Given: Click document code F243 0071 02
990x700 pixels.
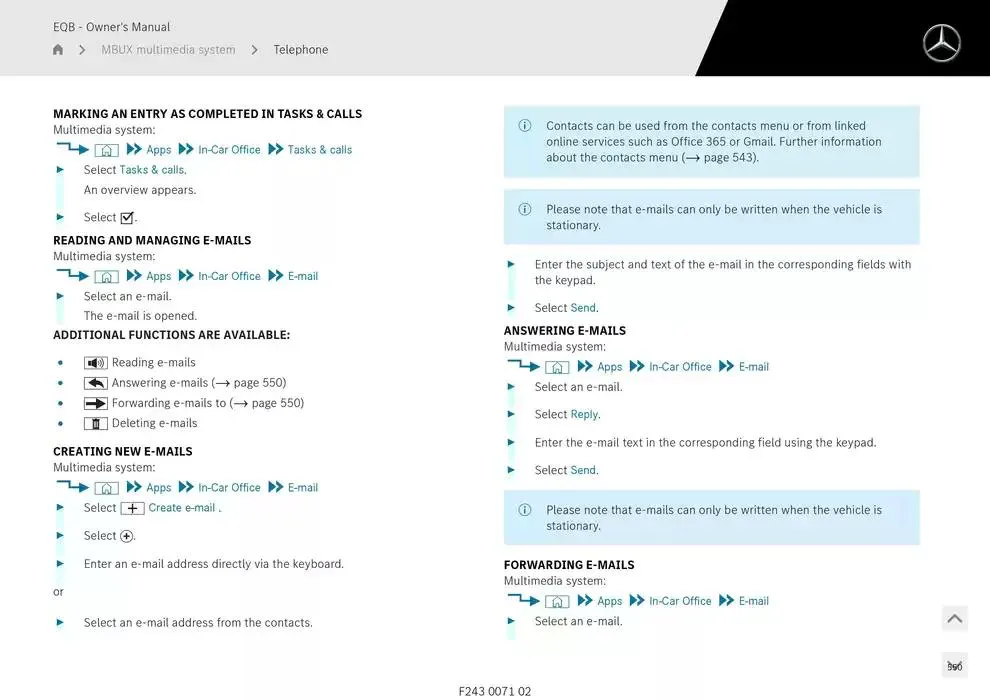Looking at the screenshot, I should 494,691.
